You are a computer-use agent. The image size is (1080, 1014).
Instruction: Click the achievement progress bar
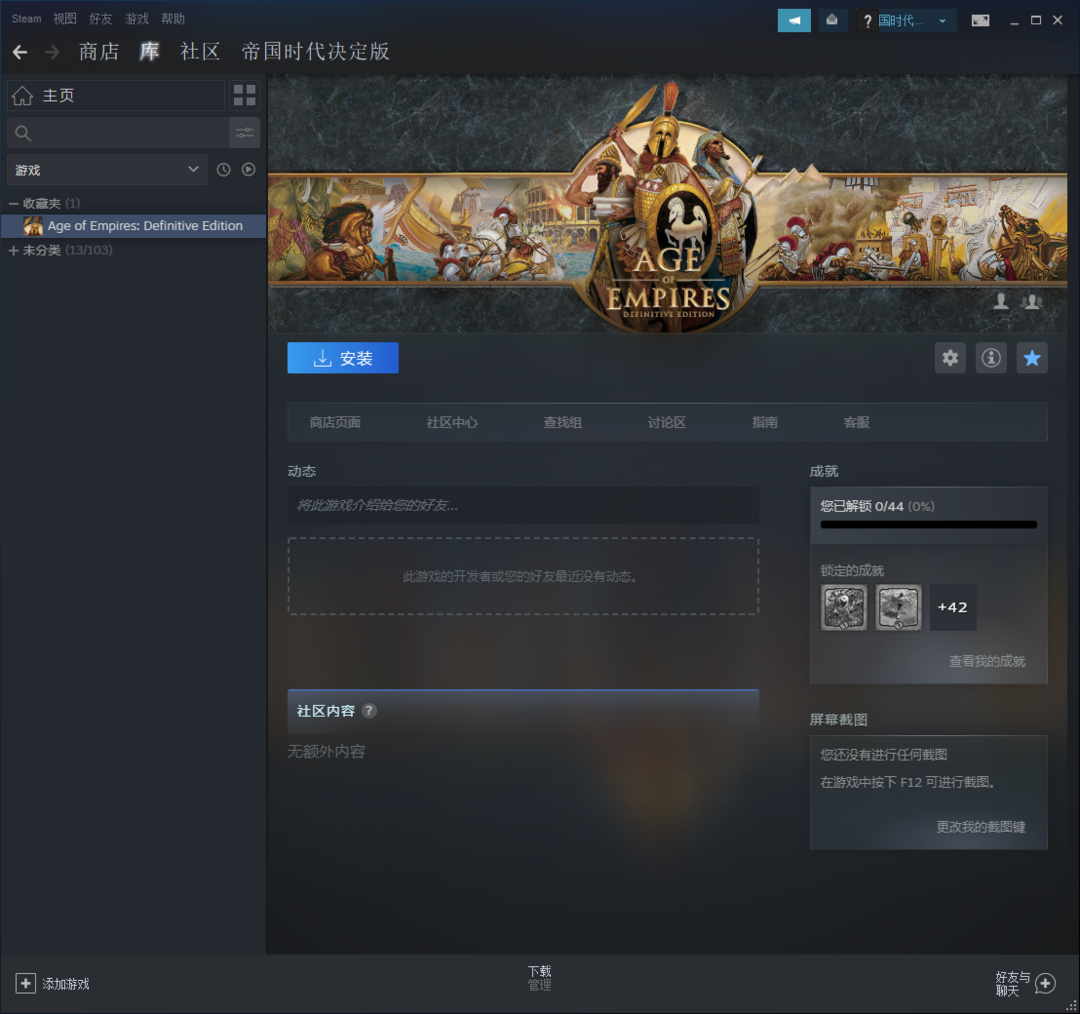pyautogui.click(x=928, y=524)
